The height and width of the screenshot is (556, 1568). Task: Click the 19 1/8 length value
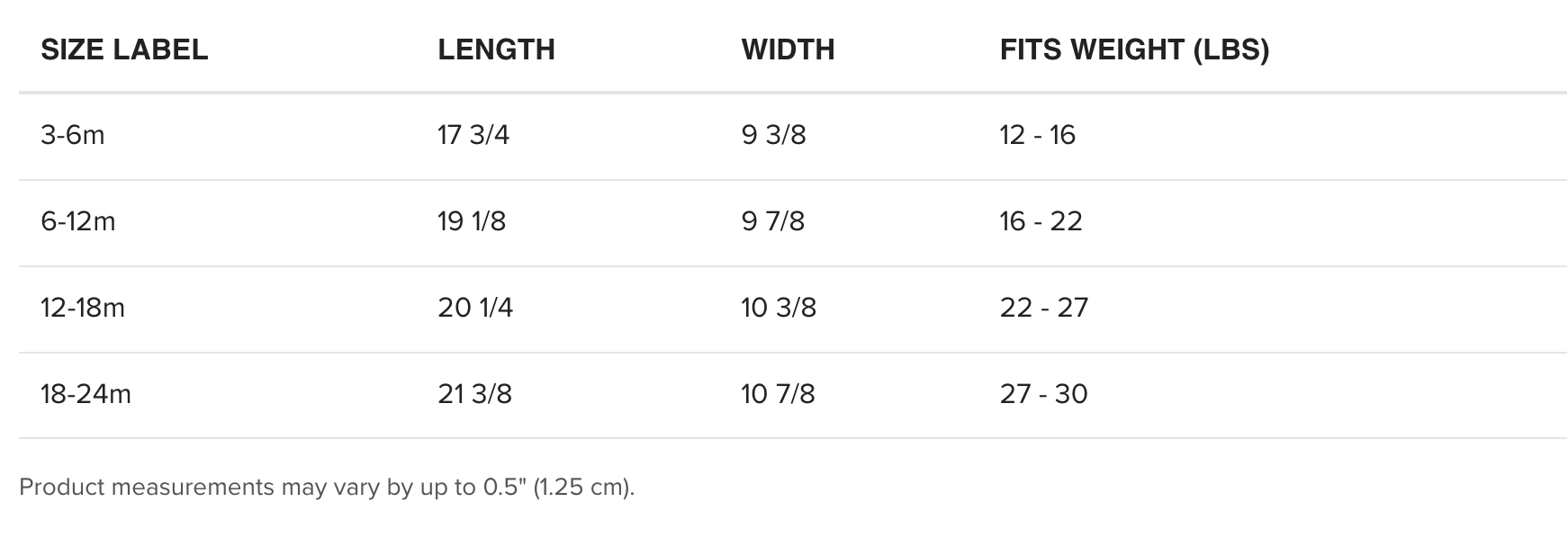(x=472, y=221)
